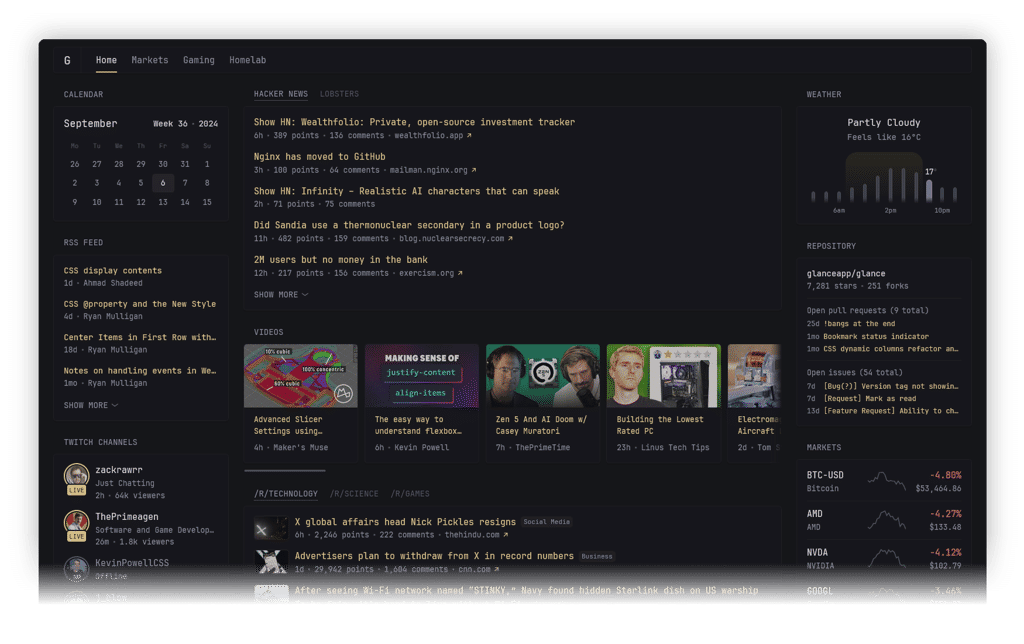Open '!bangs at the end' pull request
The image size is (1024, 644).
(x=859, y=324)
